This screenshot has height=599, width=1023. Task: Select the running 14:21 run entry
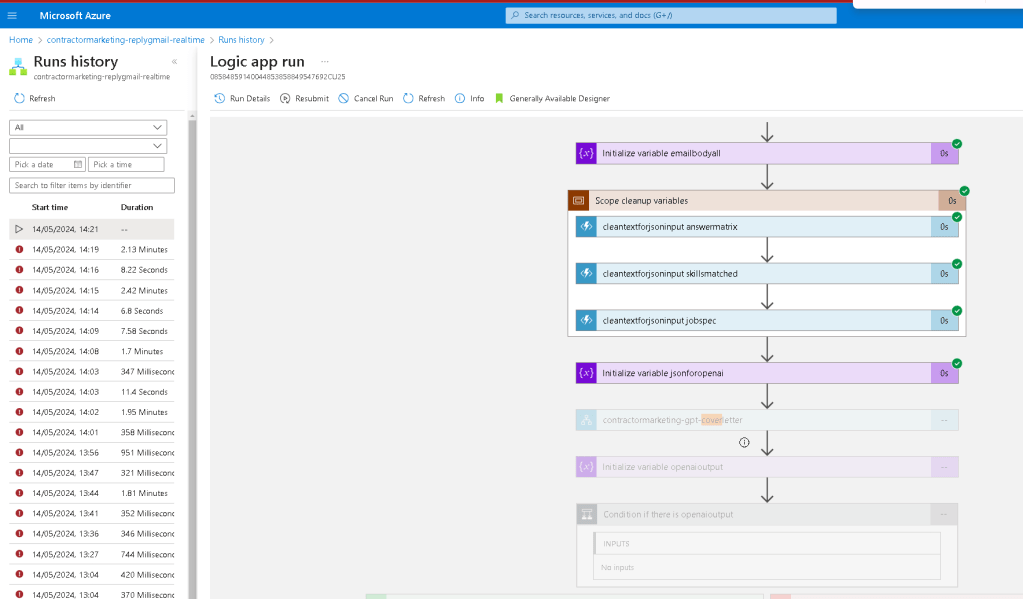coord(91,229)
